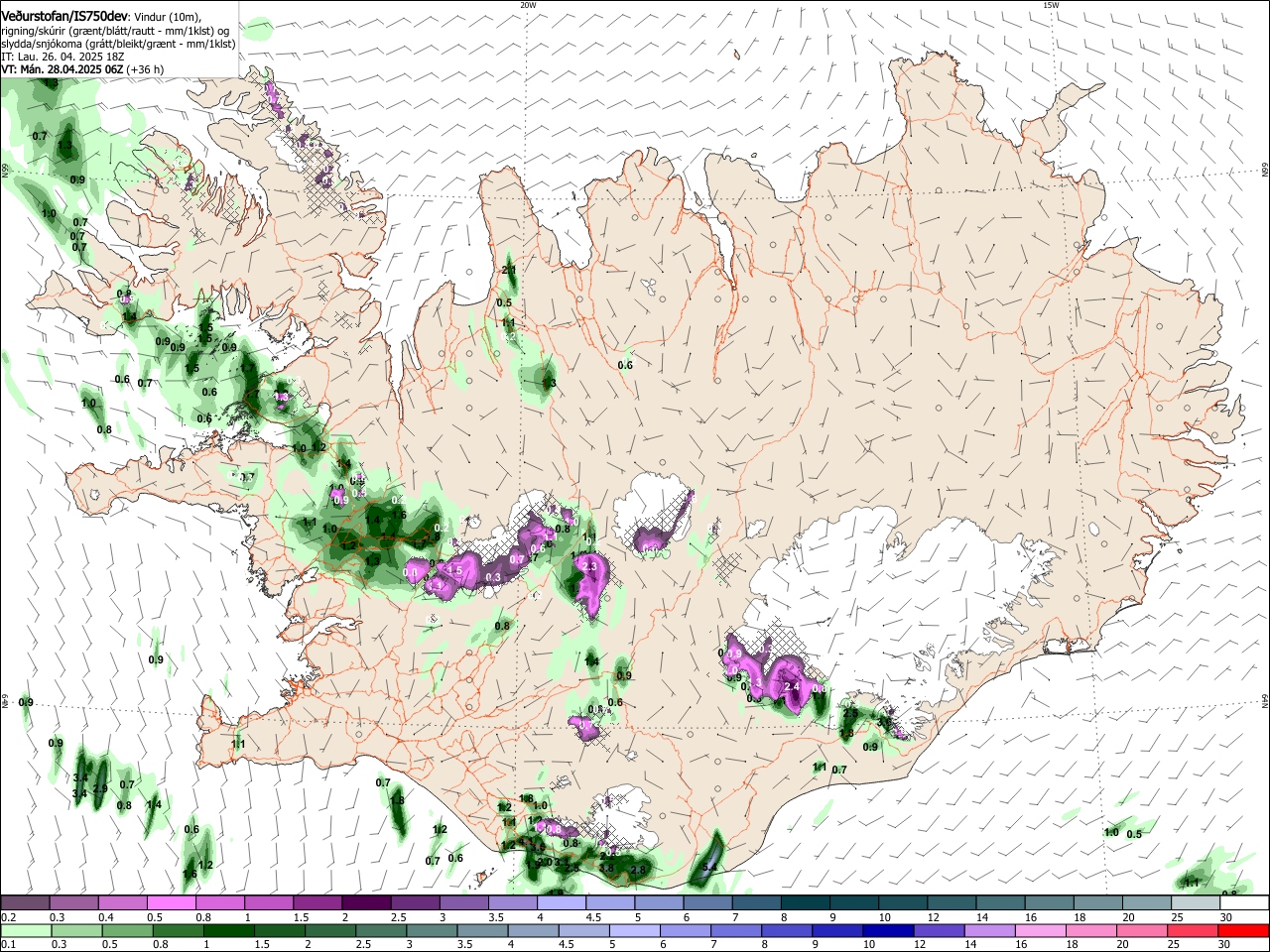Click the 20W longitude label
Screen dimensions: 1270x952
[528, 5]
